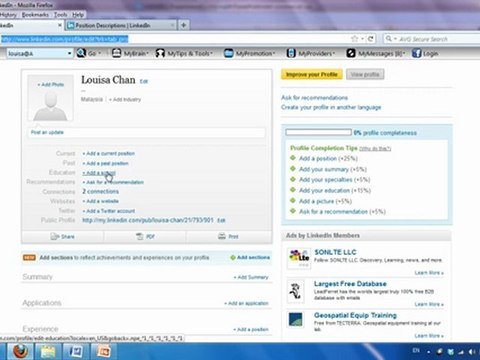Click Add Summary link
This screenshot has width=480, height=360.
[251, 277]
